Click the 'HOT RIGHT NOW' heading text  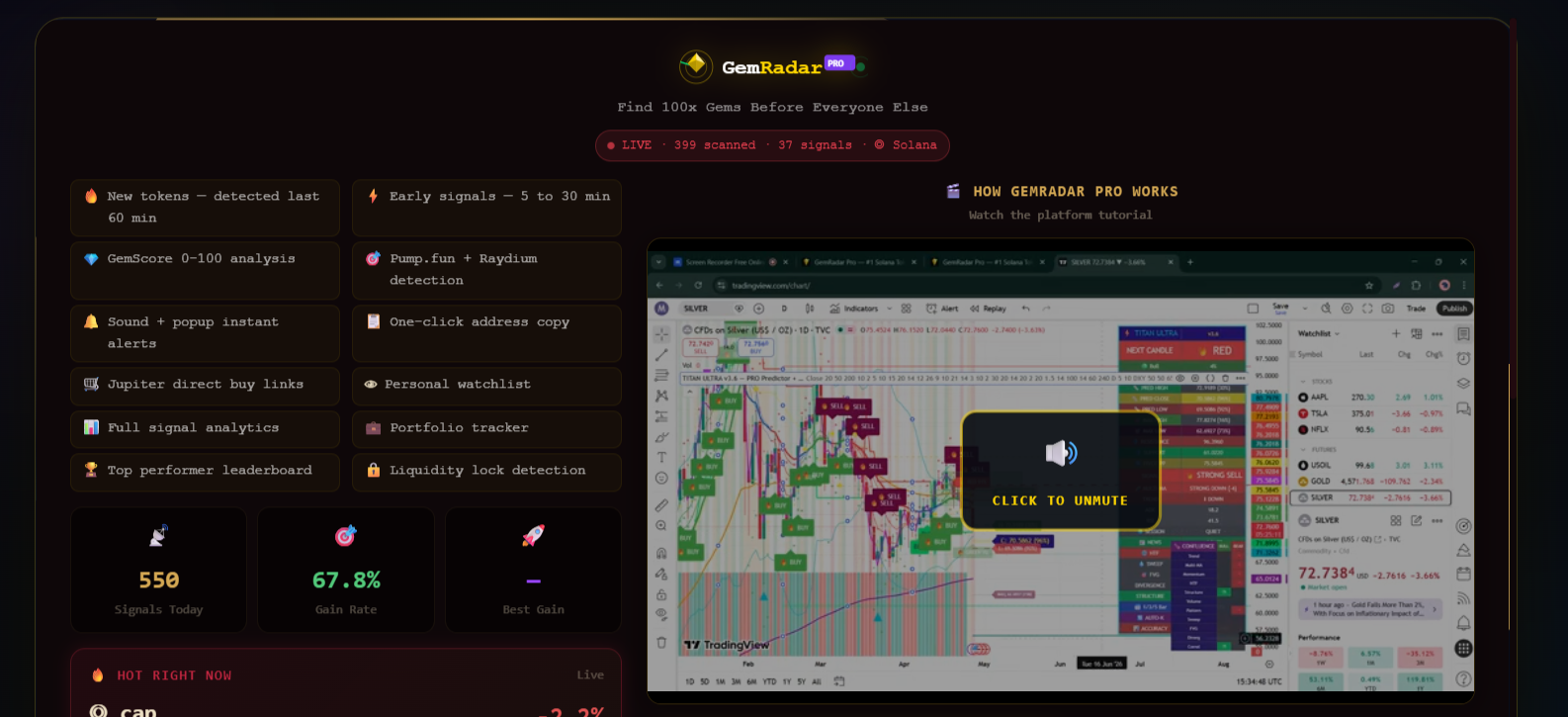(x=174, y=675)
